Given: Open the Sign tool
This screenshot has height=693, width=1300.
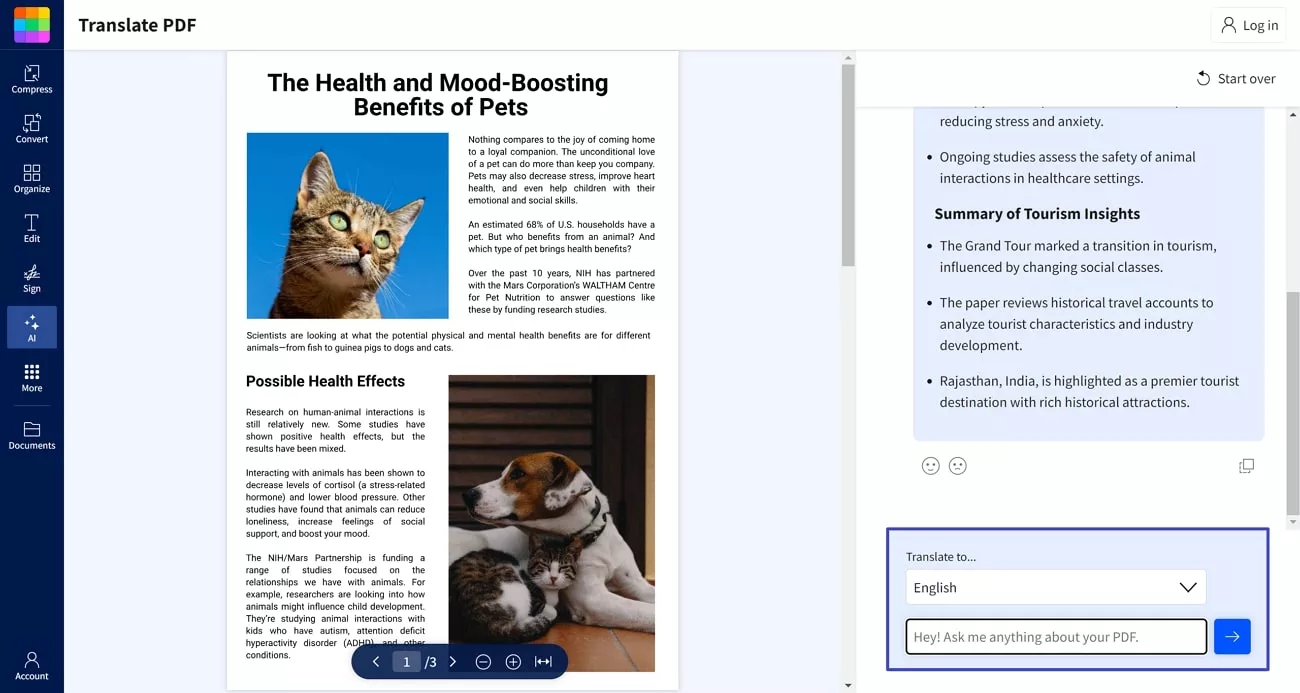Looking at the screenshot, I should (32, 278).
